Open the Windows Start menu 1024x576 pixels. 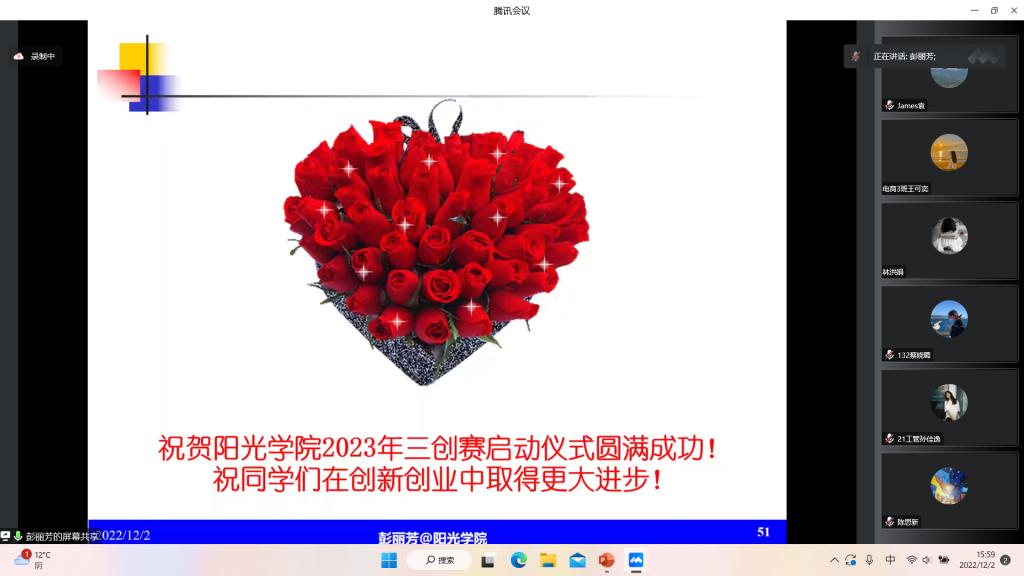pos(388,560)
